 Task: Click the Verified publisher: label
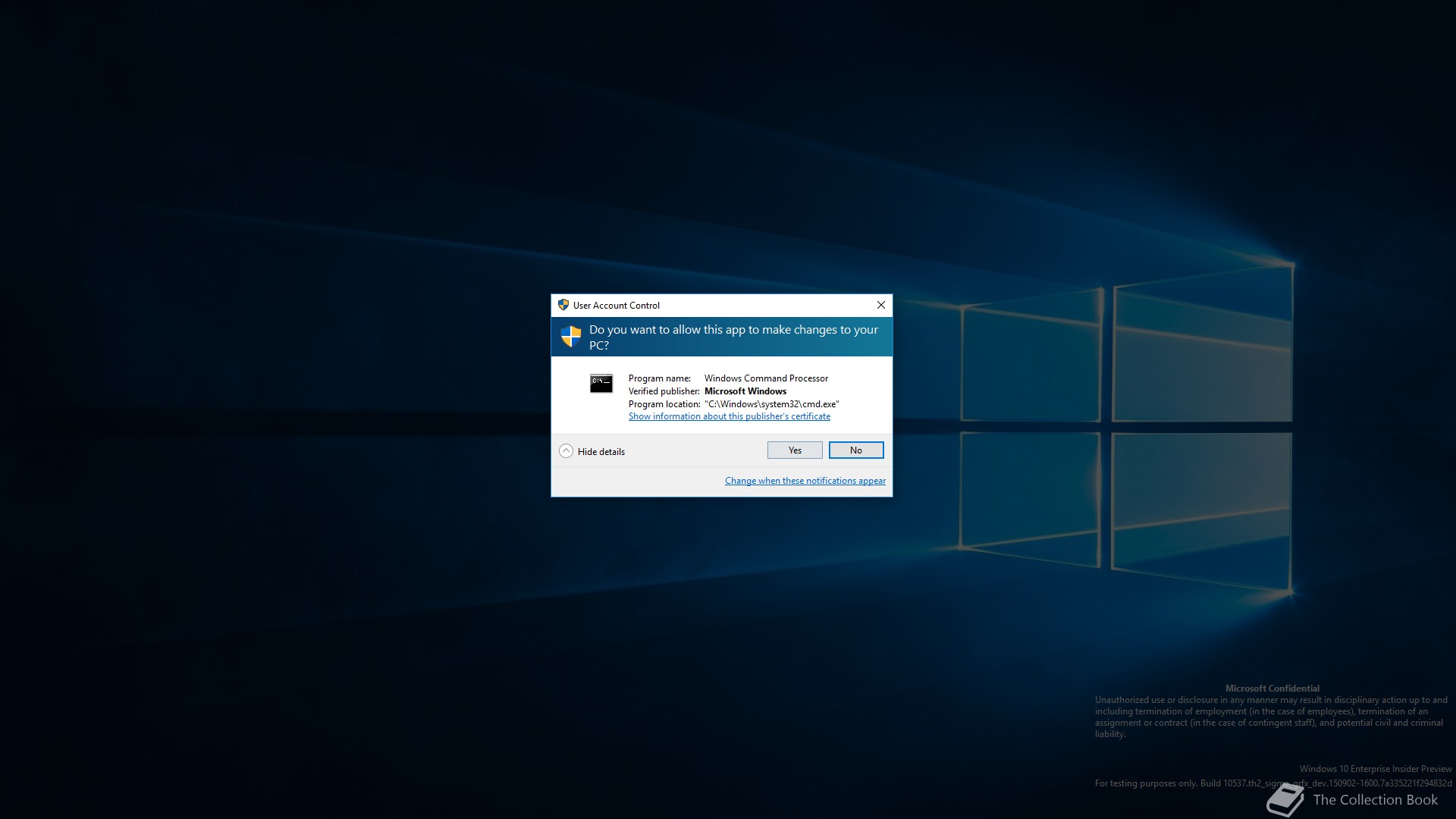(664, 391)
